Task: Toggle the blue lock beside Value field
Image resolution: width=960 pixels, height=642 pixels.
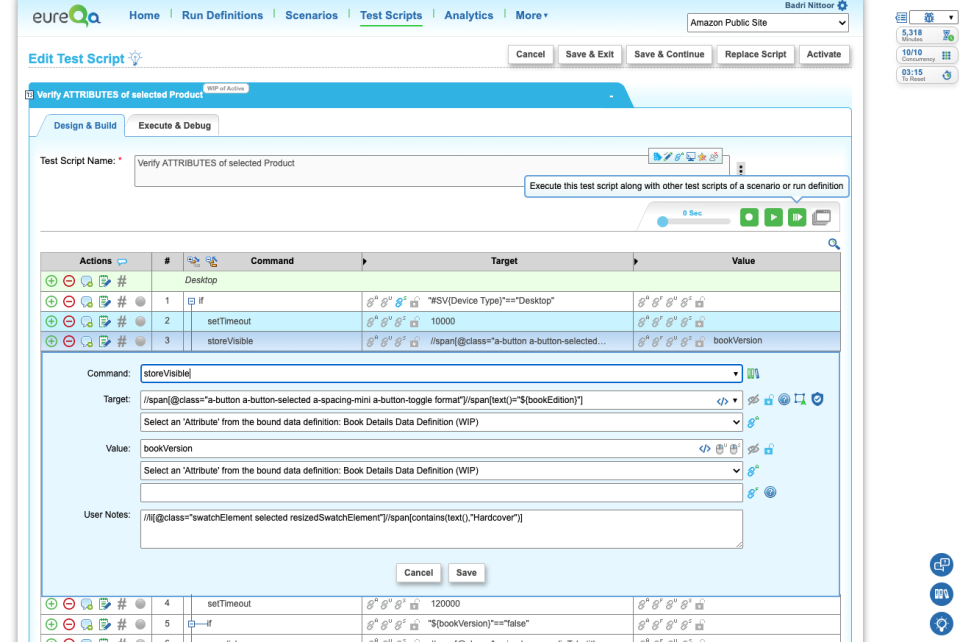Action: (769, 449)
